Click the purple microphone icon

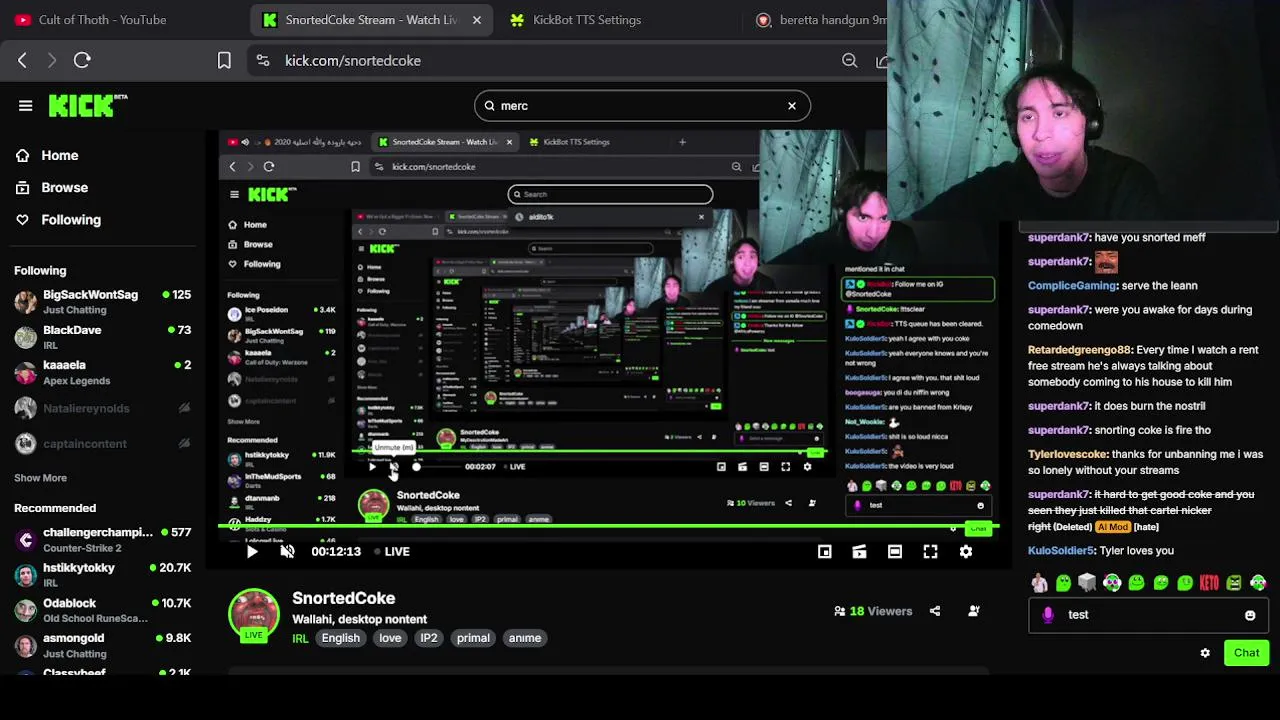tap(1048, 615)
